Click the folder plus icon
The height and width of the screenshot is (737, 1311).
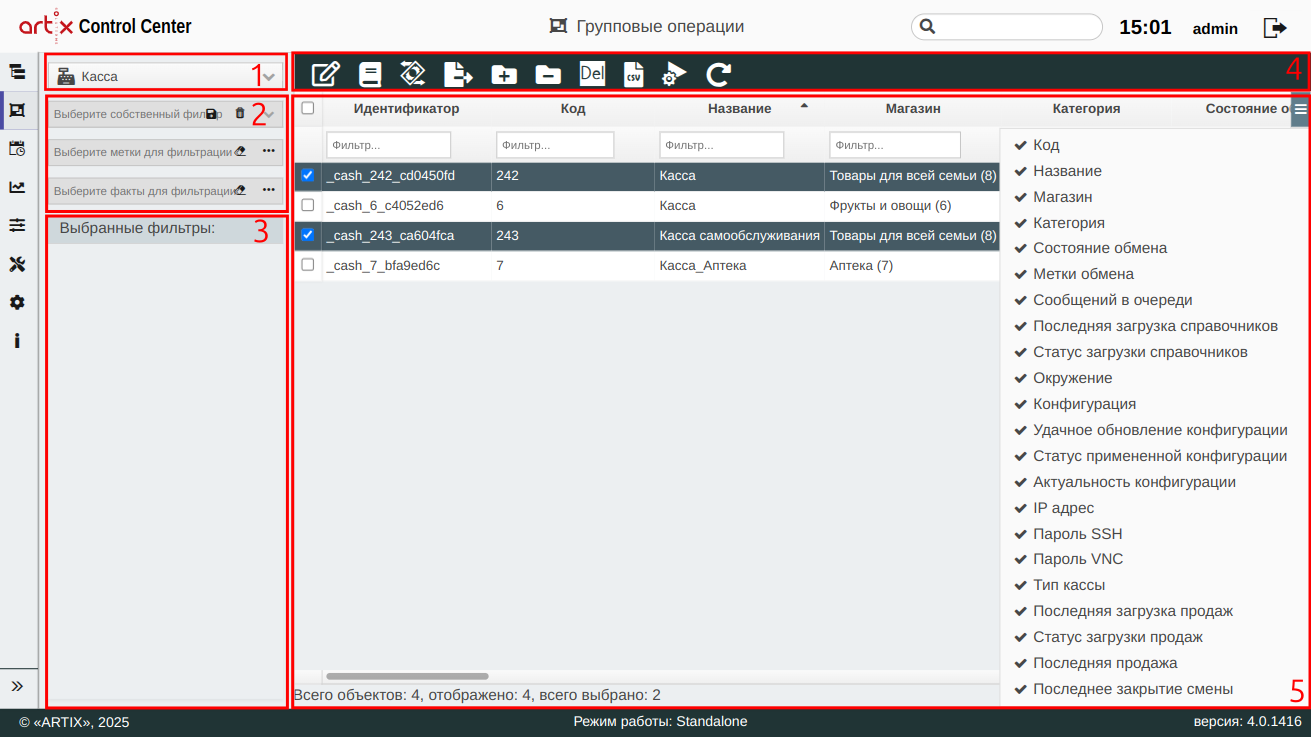pos(504,74)
